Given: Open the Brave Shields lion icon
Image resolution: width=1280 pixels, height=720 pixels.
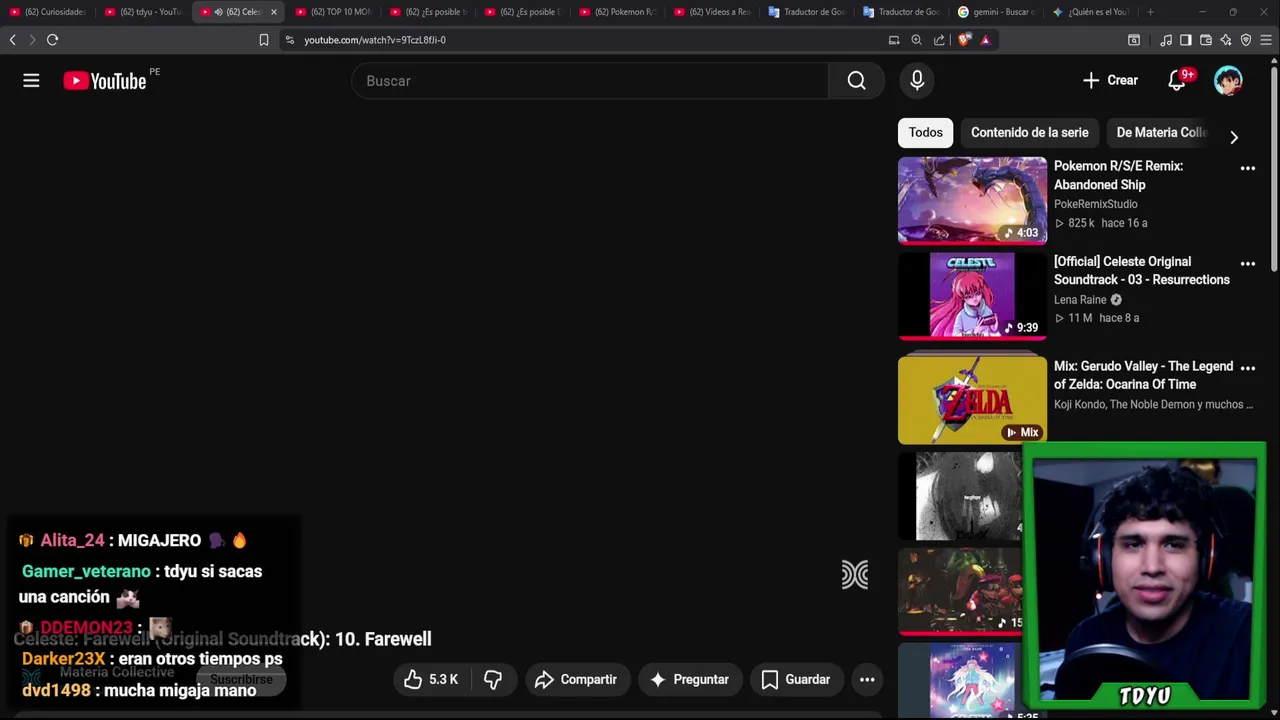Looking at the screenshot, I should (964, 40).
